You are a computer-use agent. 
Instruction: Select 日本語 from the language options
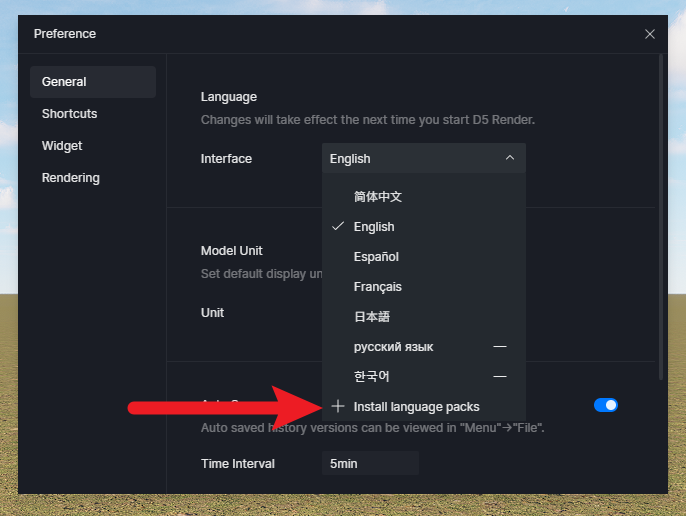coord(372,317)
